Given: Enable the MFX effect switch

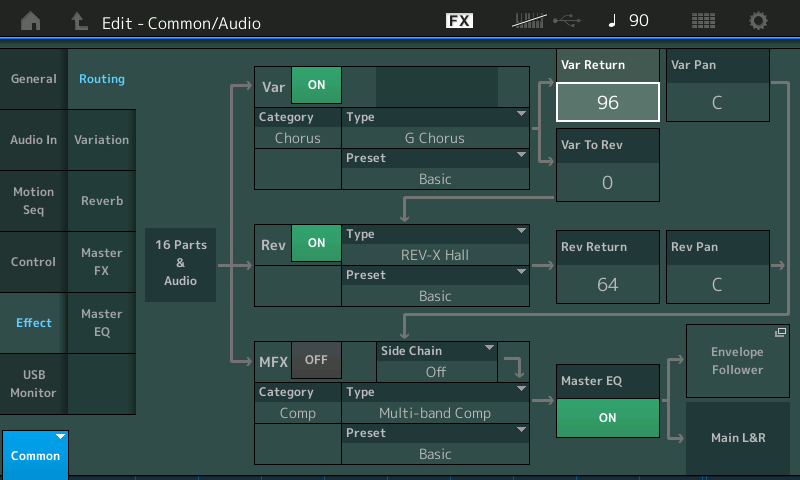Looking at the screenshot, I should pos(316,360).
